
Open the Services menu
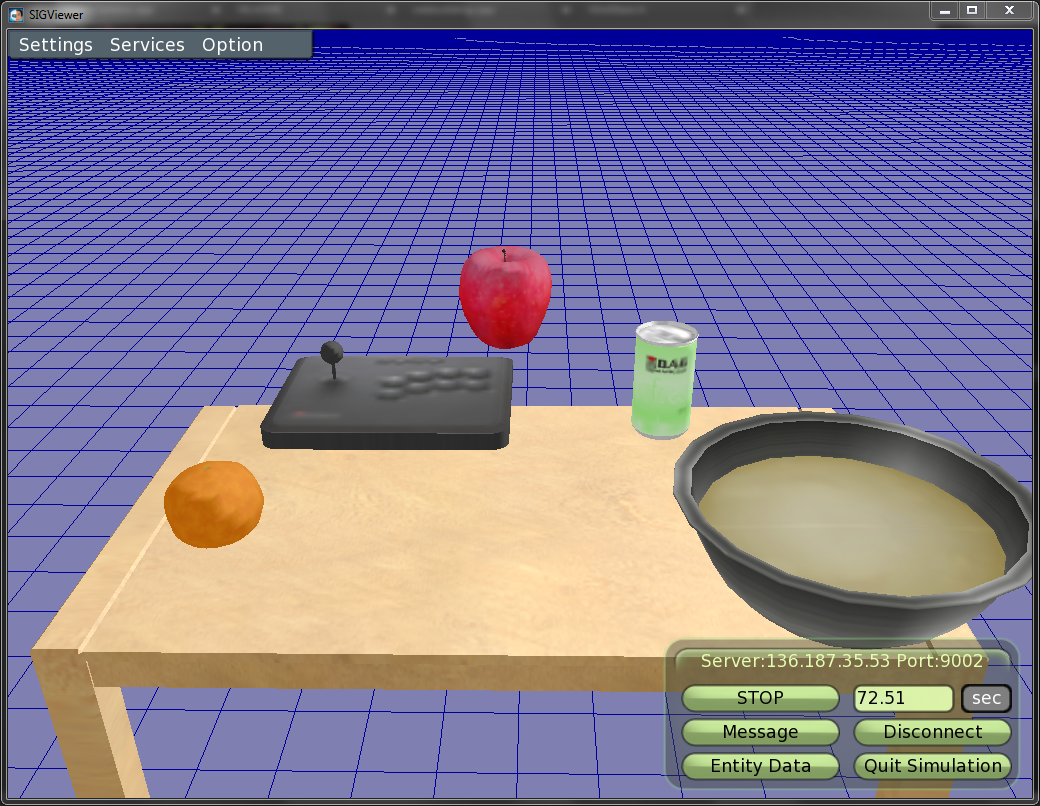147,45
